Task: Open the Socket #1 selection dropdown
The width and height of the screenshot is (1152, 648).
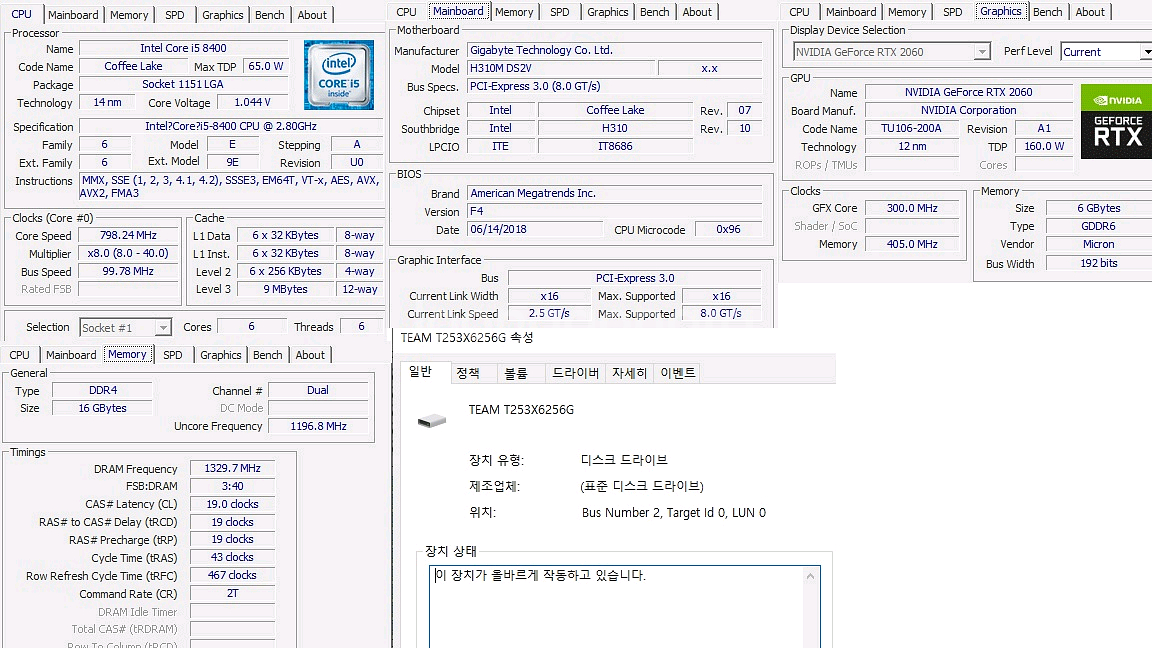Action: pyautogui.click(x=162, y=328)
